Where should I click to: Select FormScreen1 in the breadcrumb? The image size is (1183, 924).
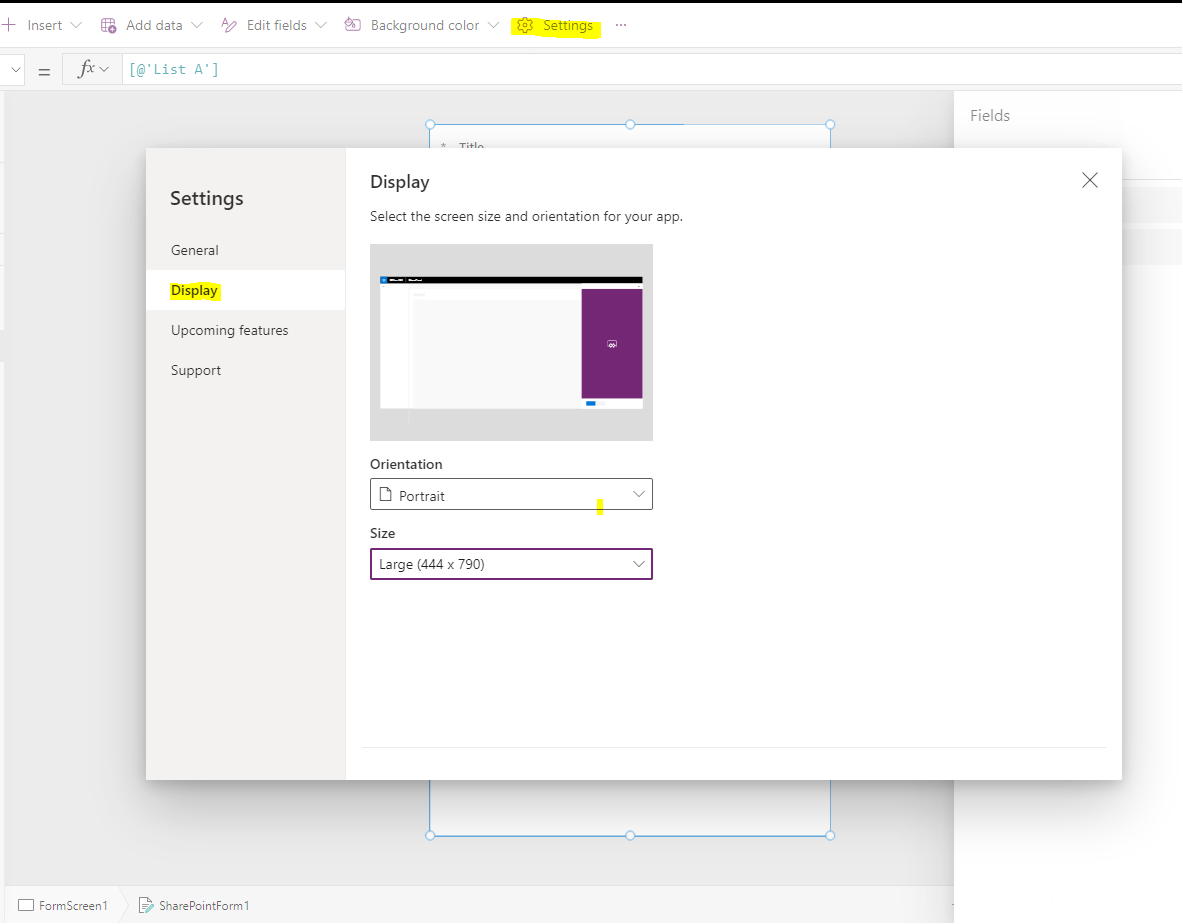click(73, 905)
